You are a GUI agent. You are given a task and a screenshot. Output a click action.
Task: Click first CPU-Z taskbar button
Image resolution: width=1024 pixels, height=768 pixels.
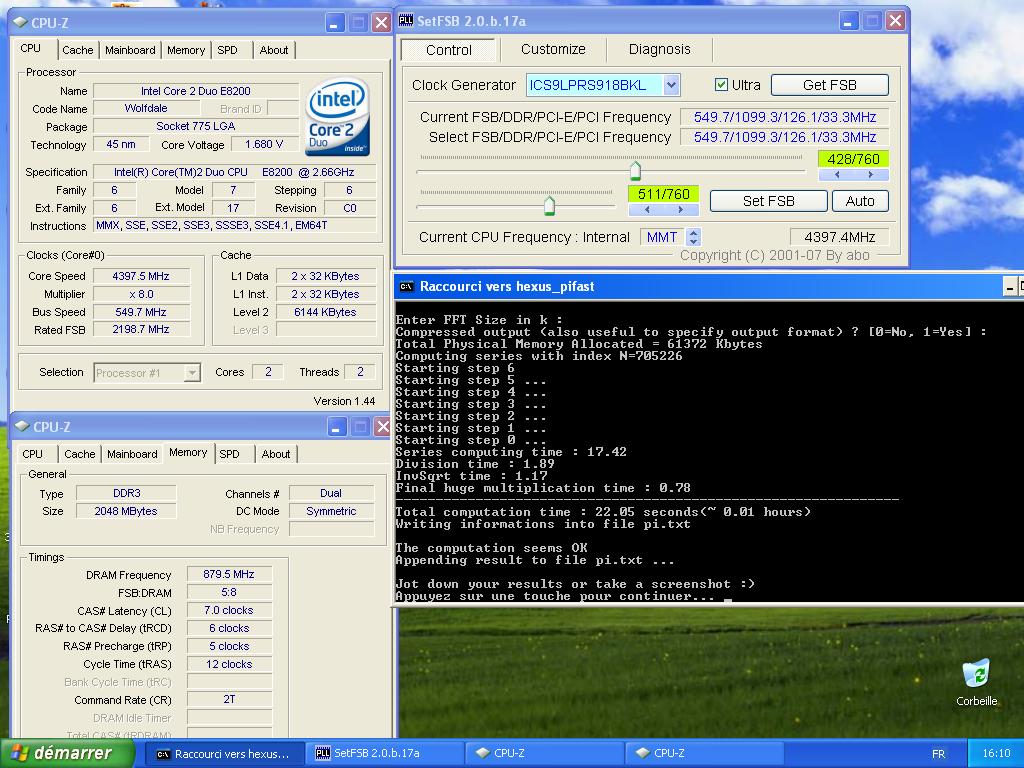[545, 754]
